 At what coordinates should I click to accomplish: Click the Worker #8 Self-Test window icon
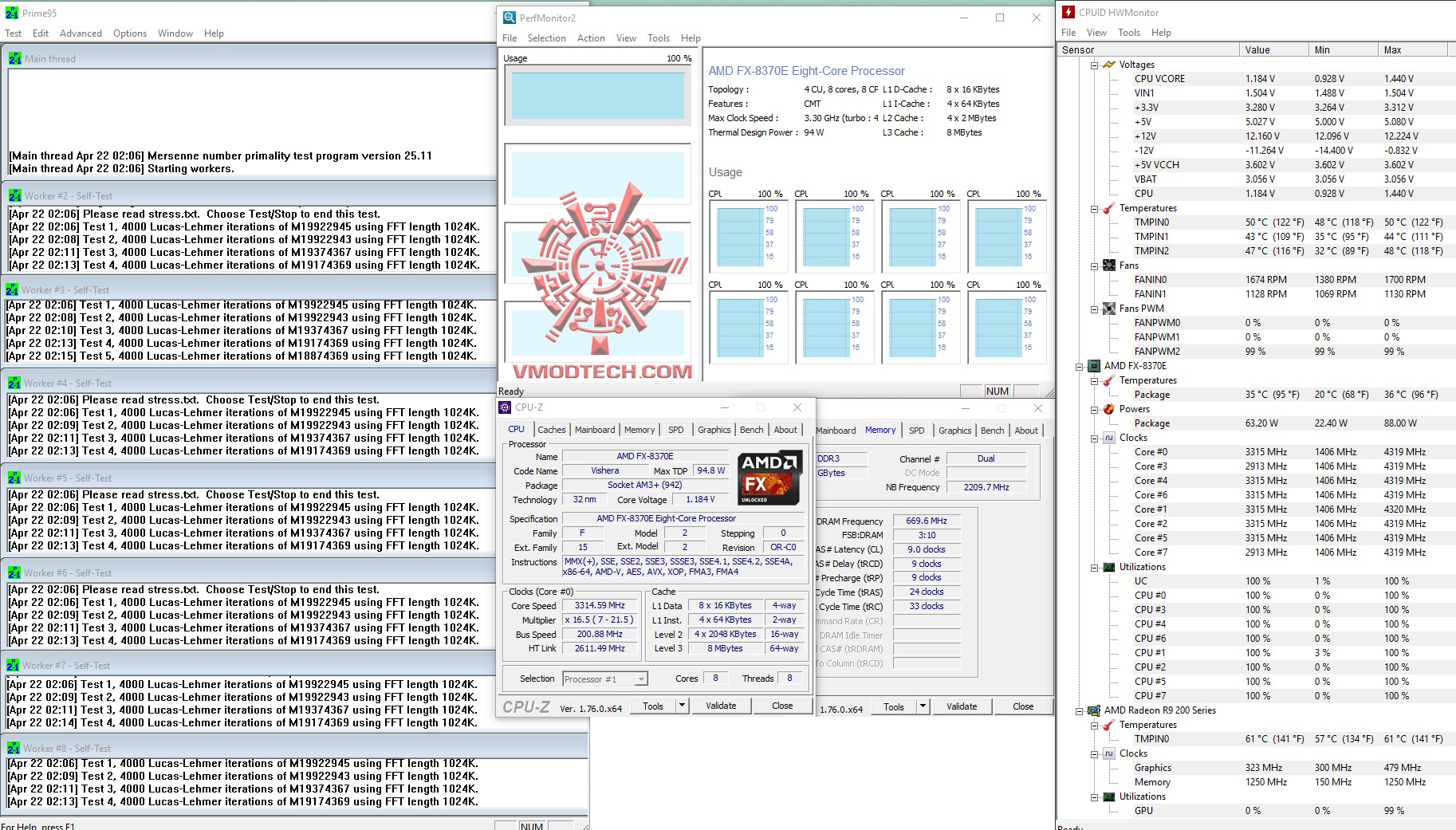[x=14, y=748]
